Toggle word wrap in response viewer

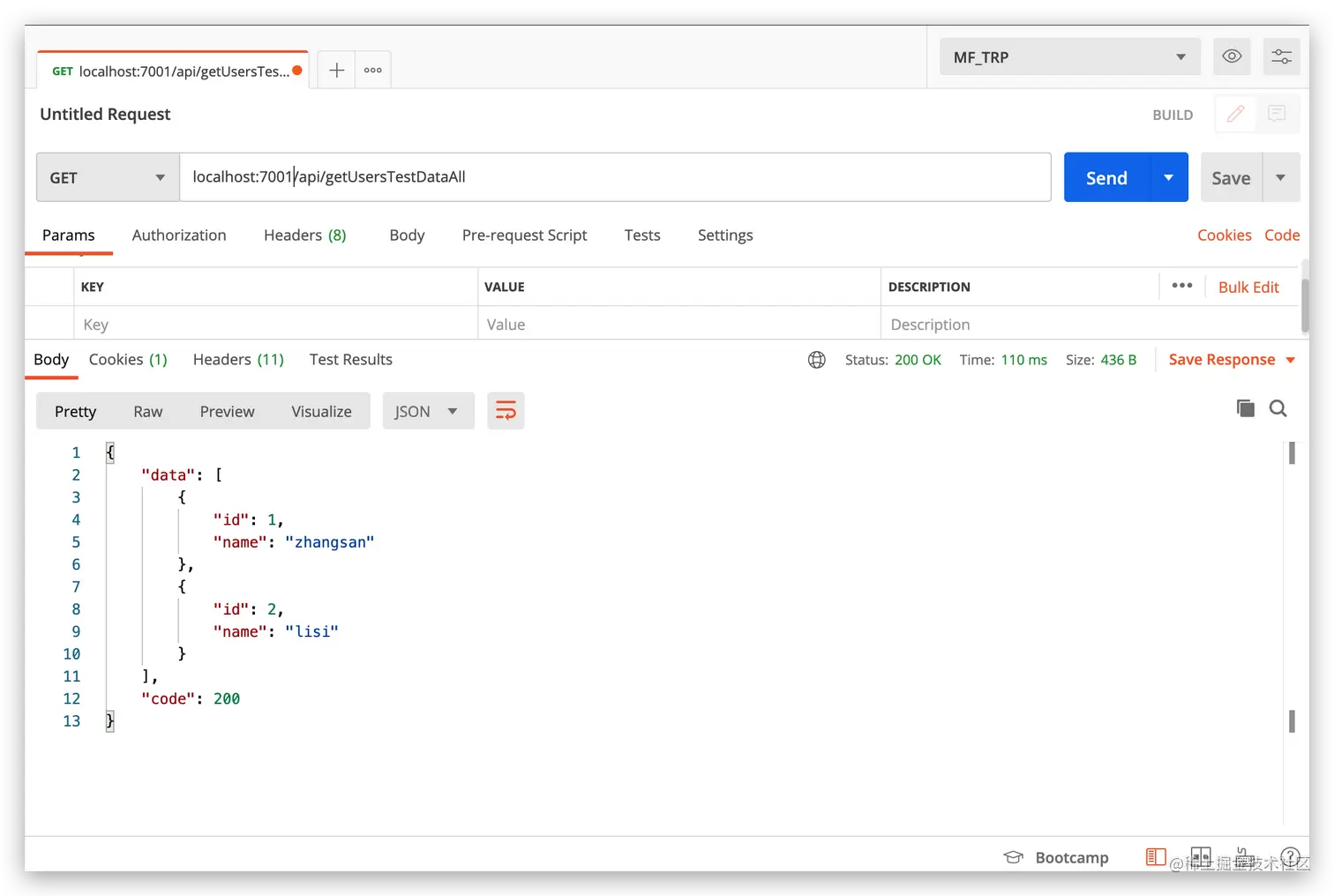click(x=506, y=411)
